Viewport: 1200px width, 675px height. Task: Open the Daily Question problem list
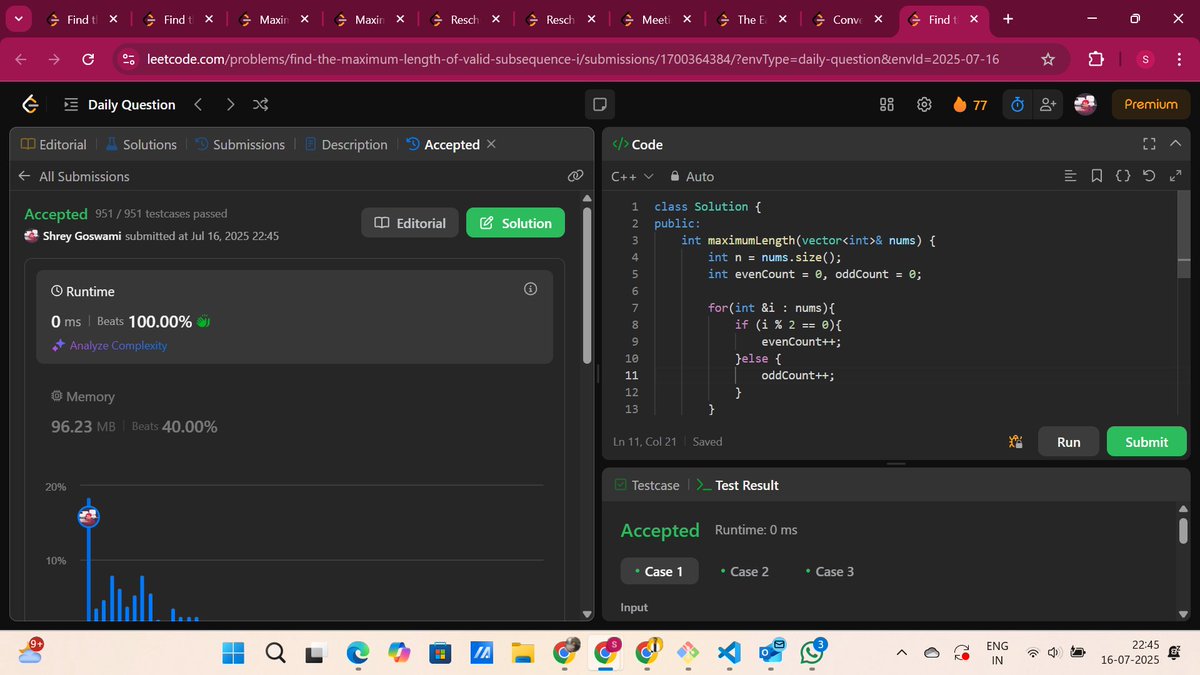pos(120,104)
